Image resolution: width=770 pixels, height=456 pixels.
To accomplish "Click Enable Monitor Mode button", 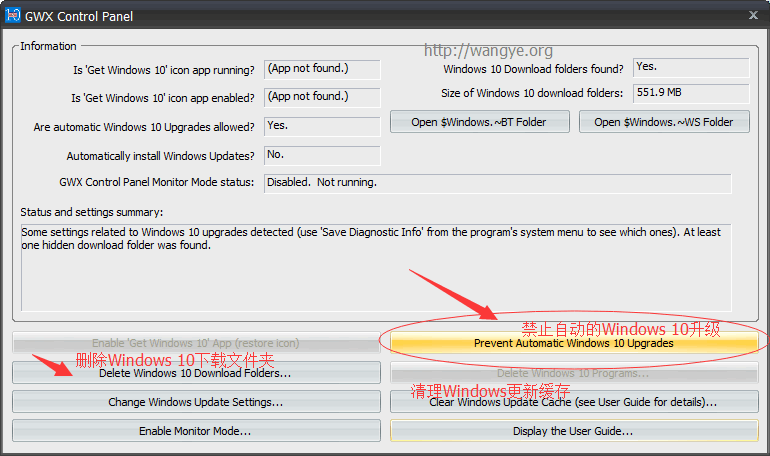I will coord(196,430).
